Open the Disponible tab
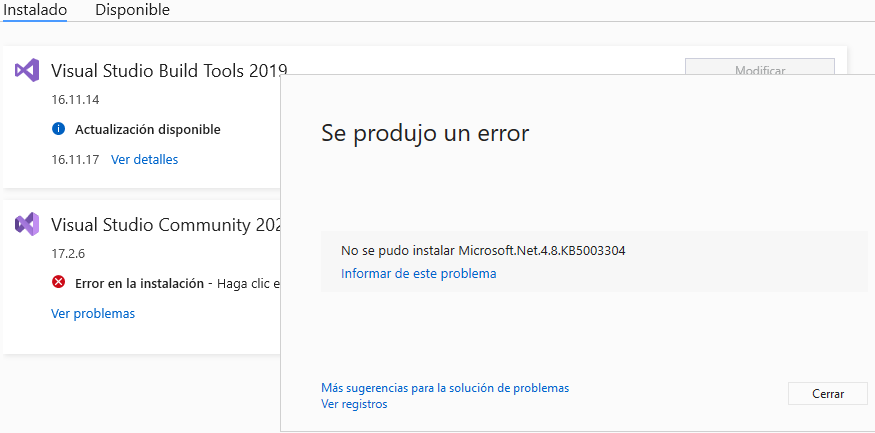The width and height of the screenshot is (875, 433). tap(132, 10)
